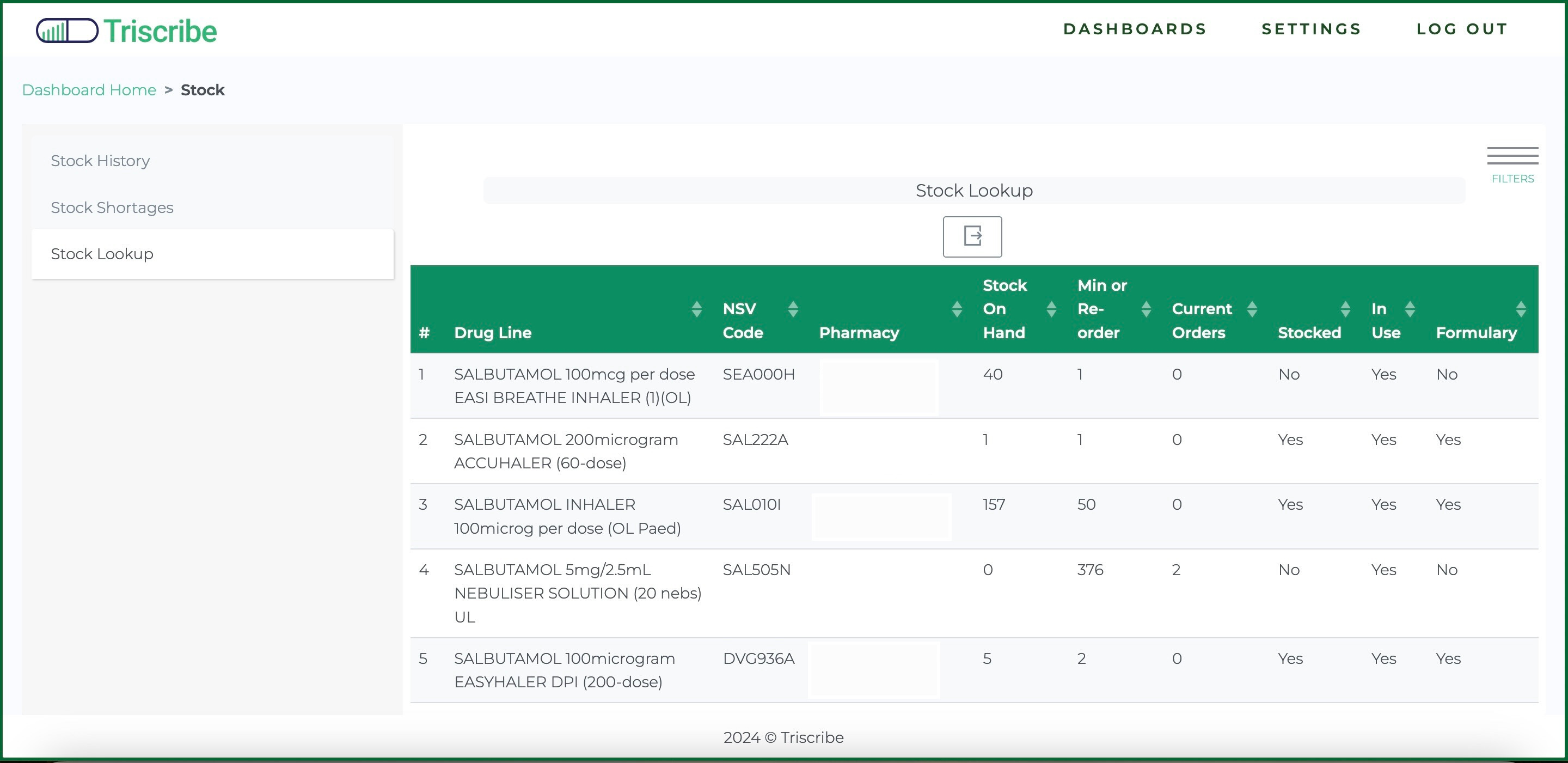Sort by Drug Line column arrows
The height and width of the screenshot is (763, 1568).
(x=697, y=309)
